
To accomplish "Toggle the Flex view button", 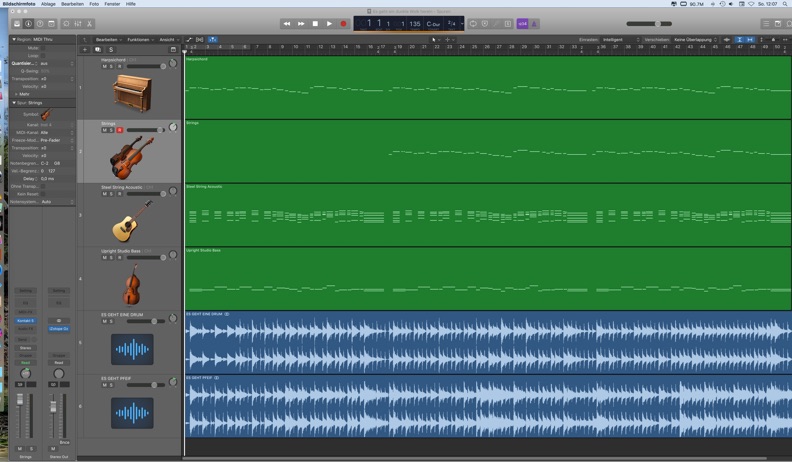I will pyautogui.click(x=200, y=39).
